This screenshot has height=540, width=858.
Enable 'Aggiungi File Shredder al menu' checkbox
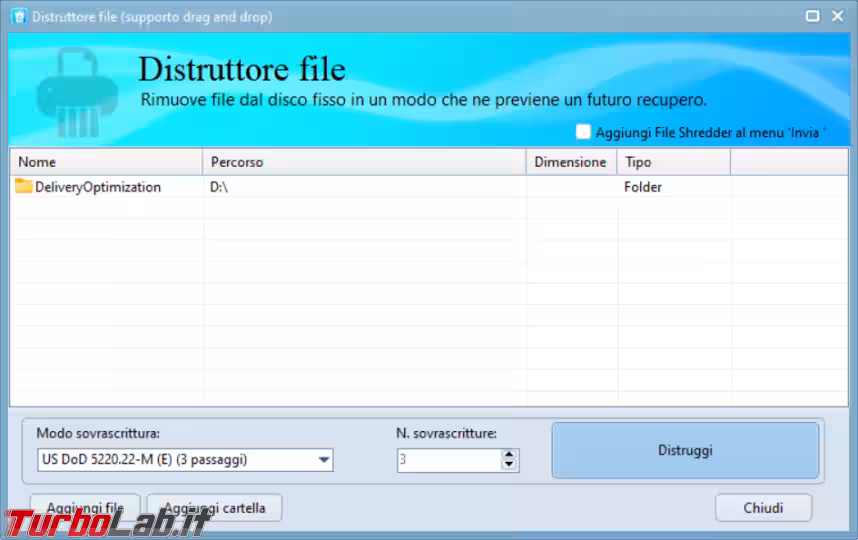point(584,132)
